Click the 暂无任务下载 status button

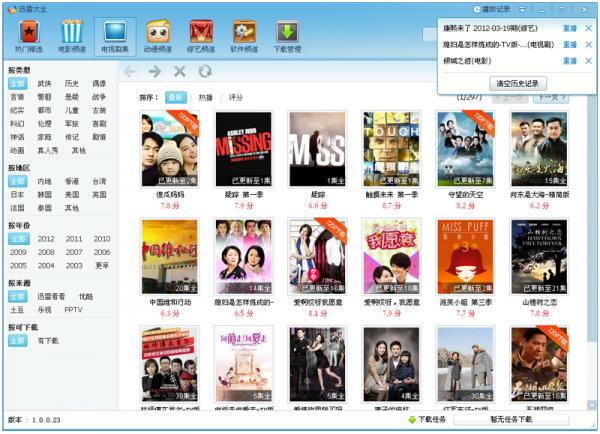(511, 420)
